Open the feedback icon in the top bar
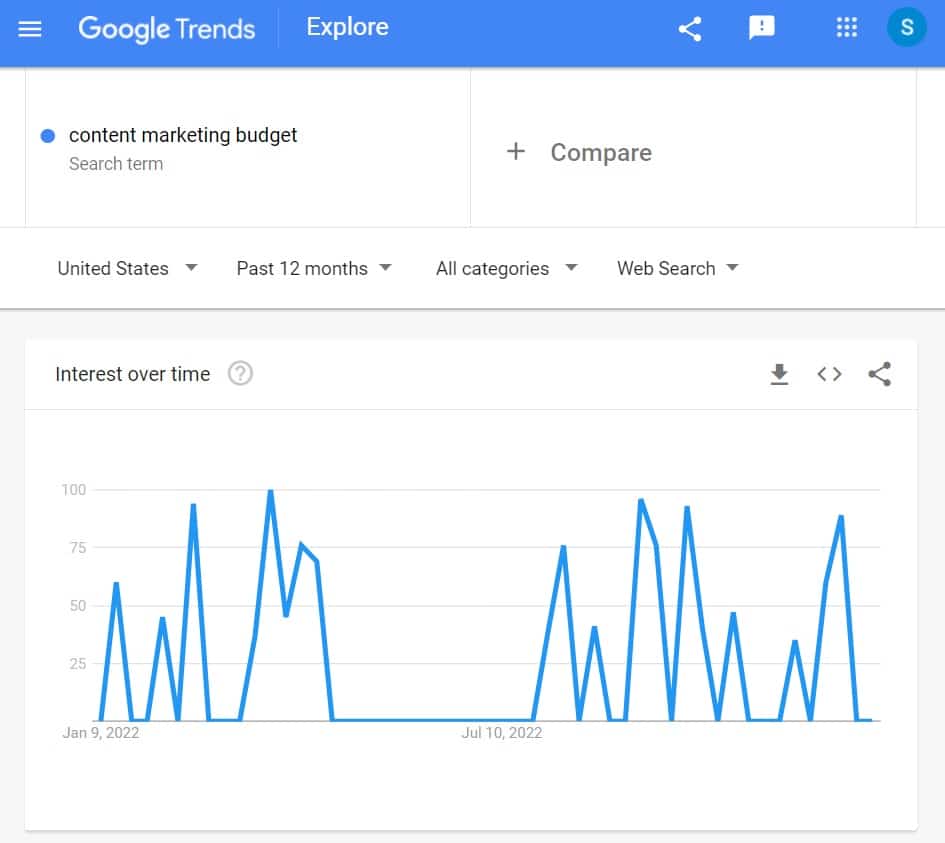The height and width of the screenshot is (843, 945). click(x=762, y=27)
